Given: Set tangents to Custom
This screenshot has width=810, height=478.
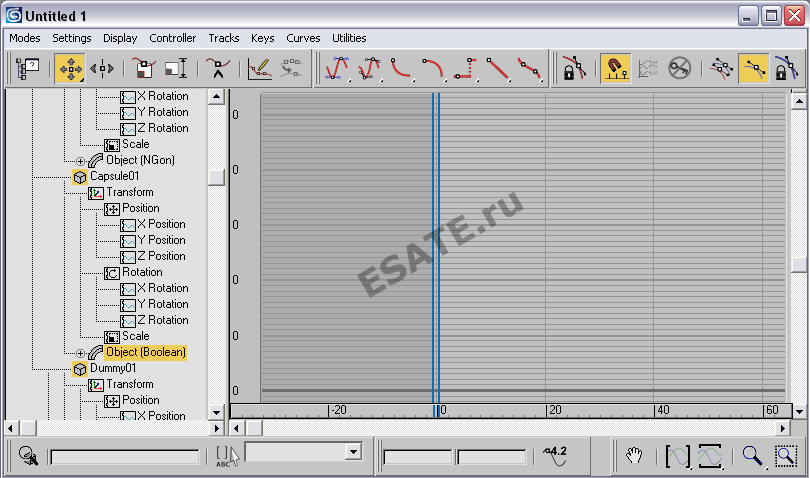Looking at the screenshot, I should 369,68.
